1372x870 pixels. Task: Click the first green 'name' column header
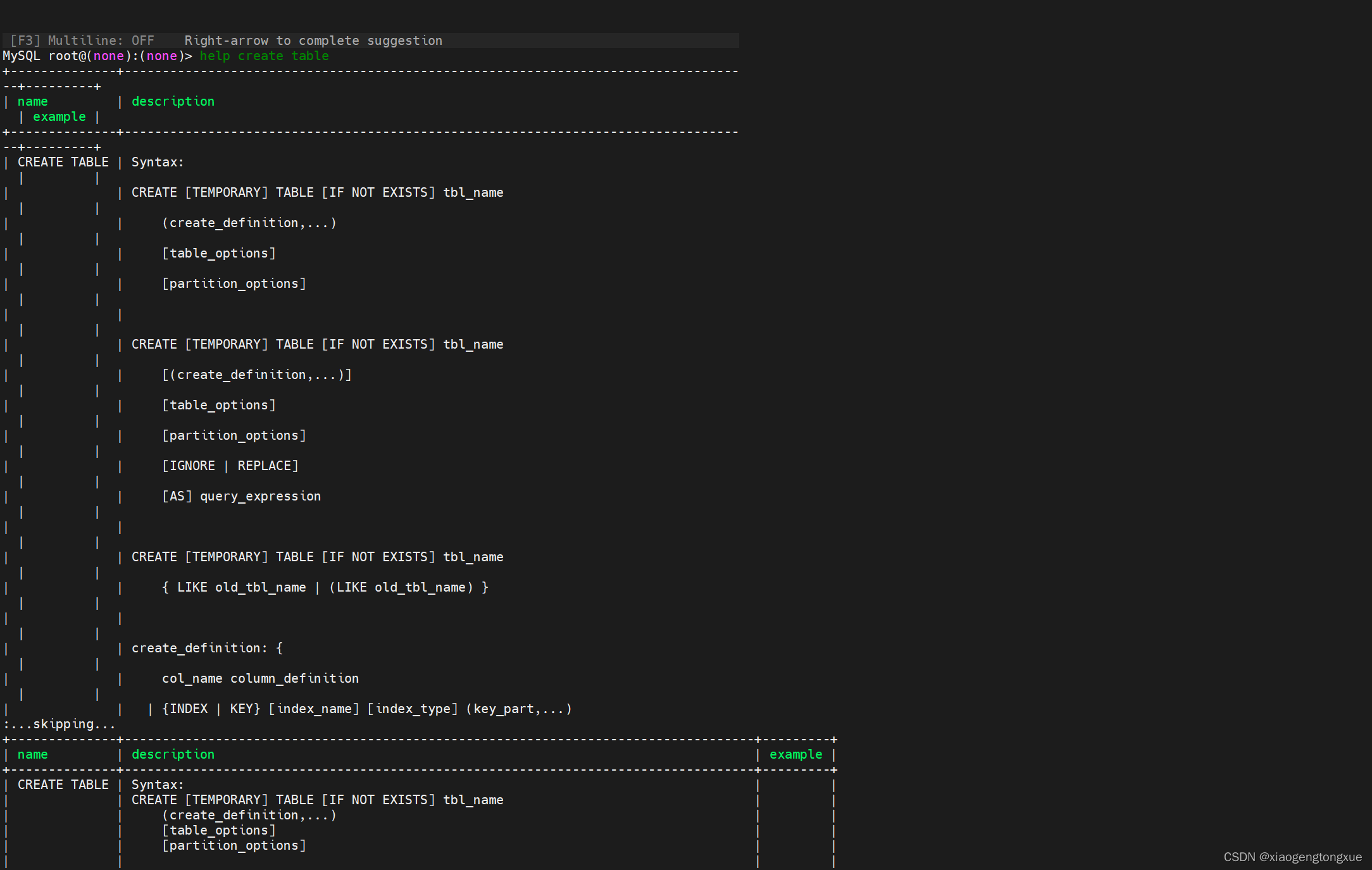32,101
